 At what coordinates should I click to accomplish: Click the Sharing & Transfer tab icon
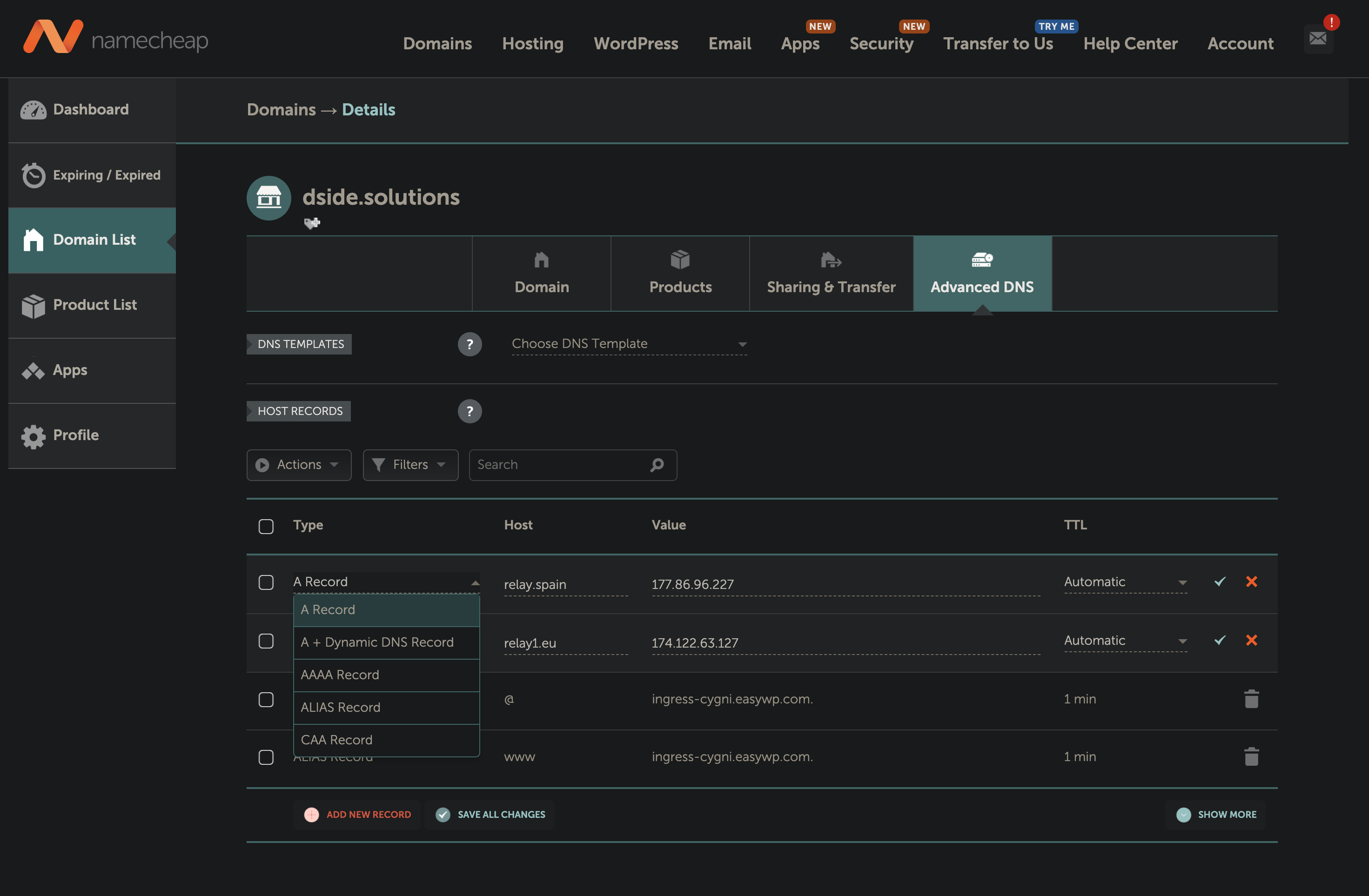831,260
